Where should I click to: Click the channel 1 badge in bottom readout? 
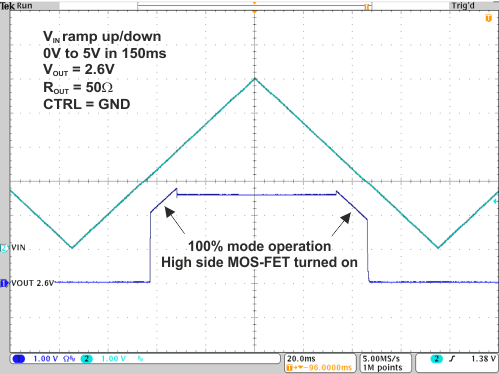[19, 359]
